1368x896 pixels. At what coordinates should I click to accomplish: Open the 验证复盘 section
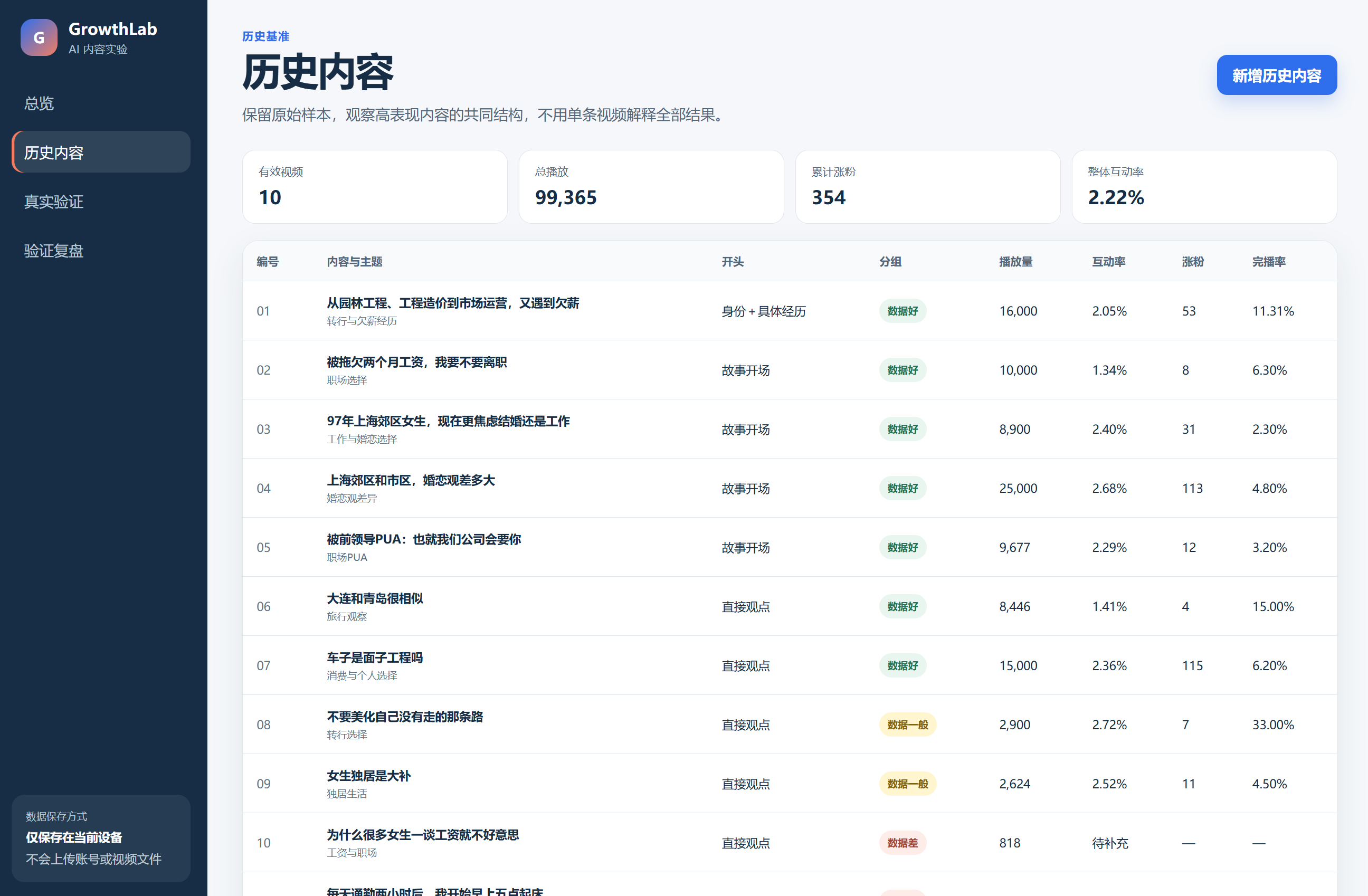101,251
